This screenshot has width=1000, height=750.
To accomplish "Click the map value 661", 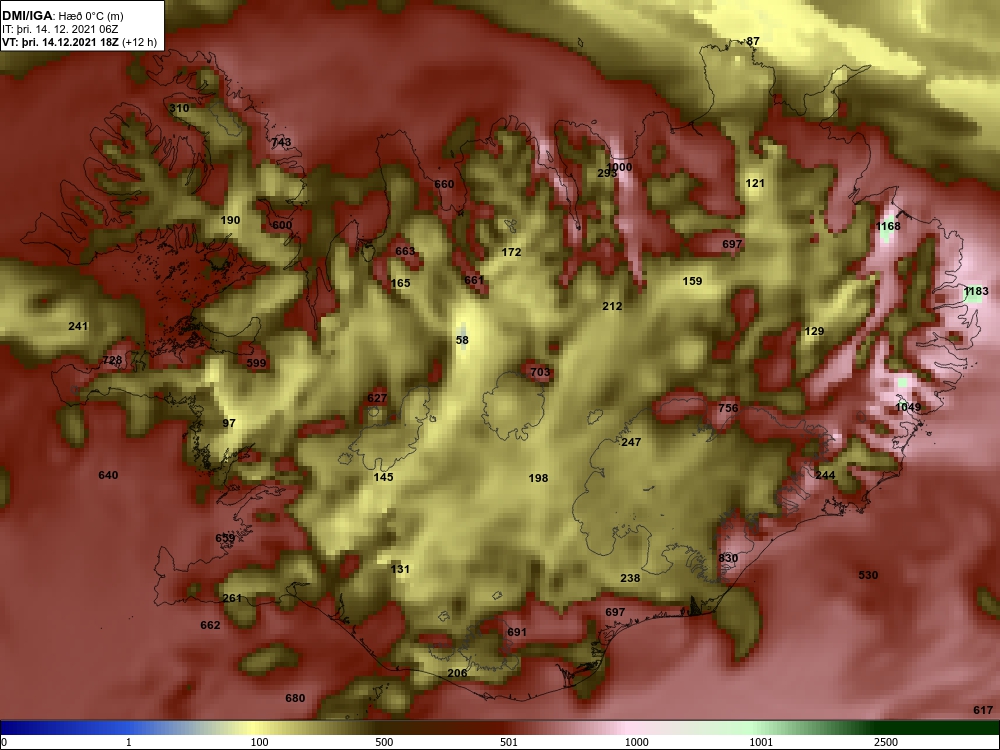I will pos(474,280).
